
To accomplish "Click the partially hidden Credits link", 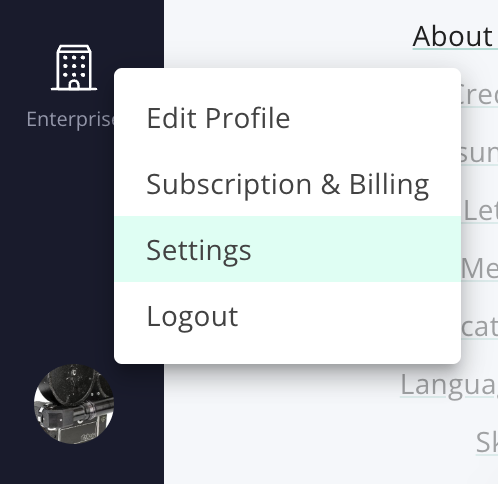I will click(x=479, y=95).
